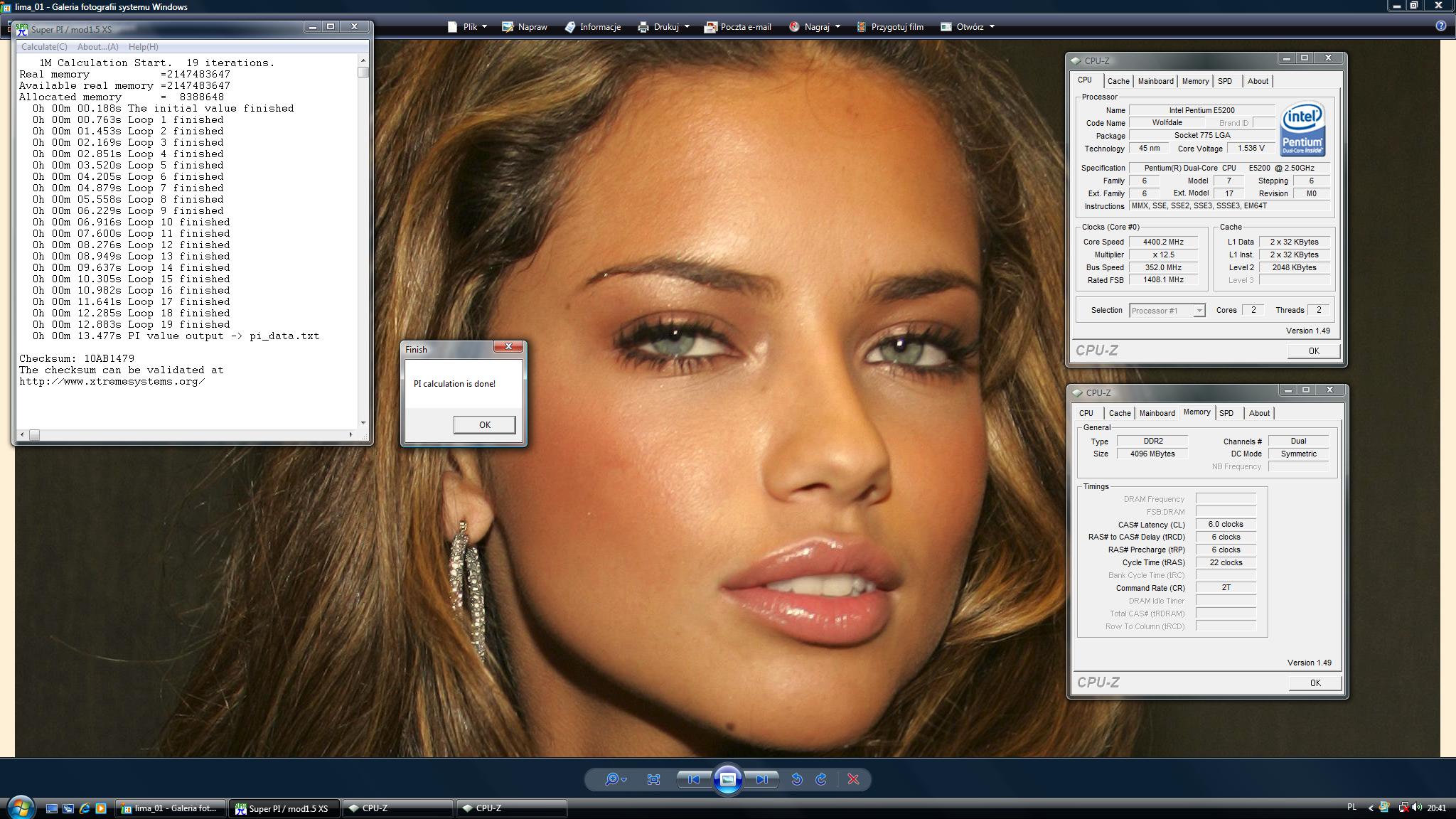The width and height of the screenshot is (1456, 819).
Task: Start the slide show with the center button
Action: coord(727,780)
